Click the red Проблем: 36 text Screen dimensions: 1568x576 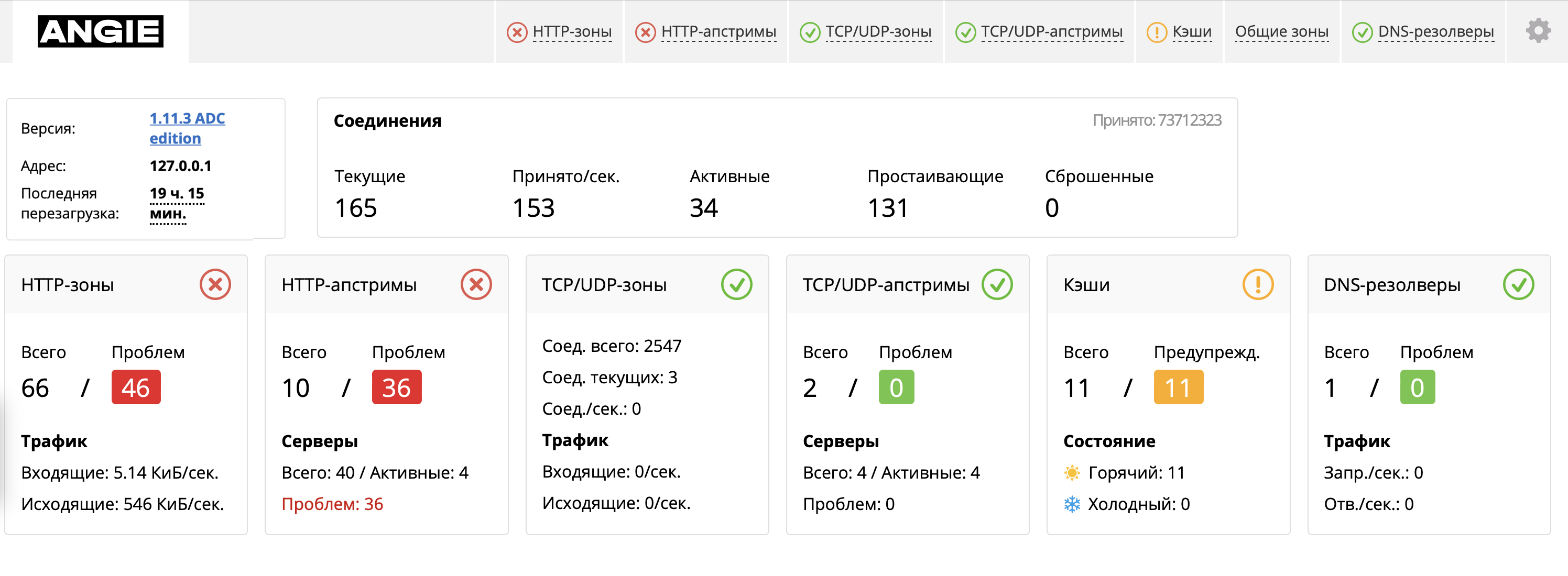click(332, 504)
